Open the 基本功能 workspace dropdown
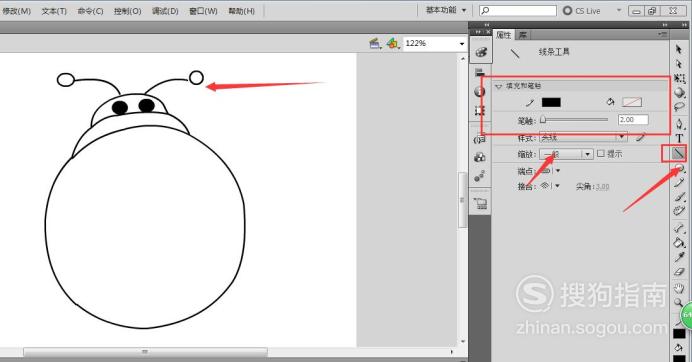This screenshot has width=692, height=362. 446,10
